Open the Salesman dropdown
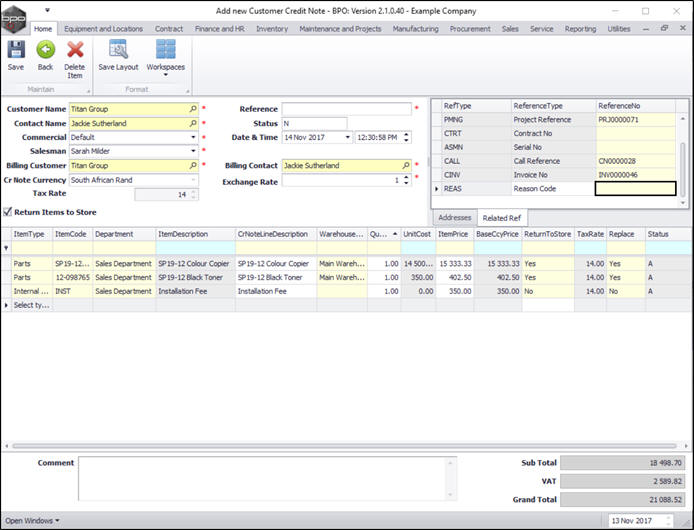 (193, 151)
